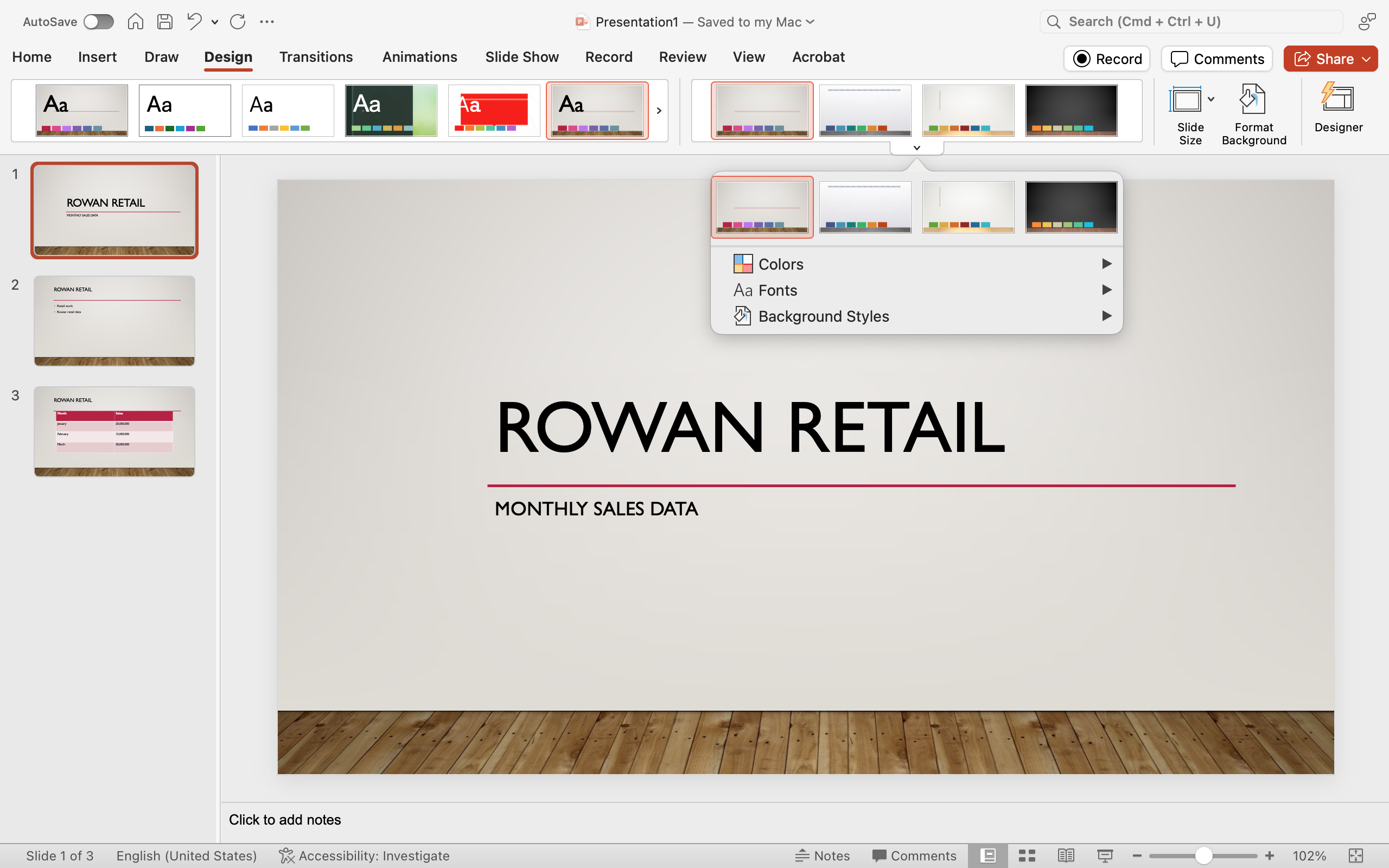Select slide 2 thumbnail

click(x=114, y=320)
